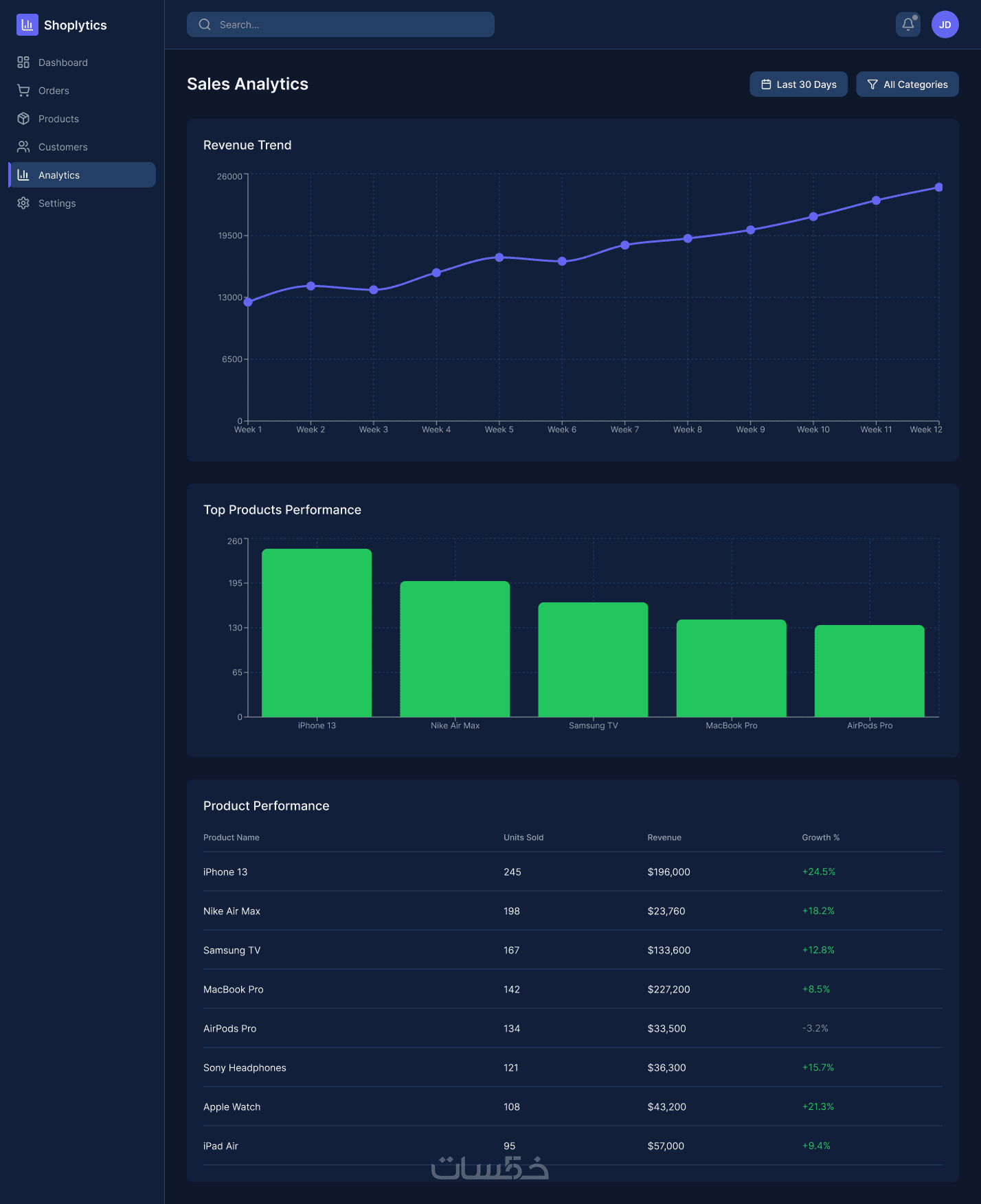Click the Dashboard grid icon in sidebar
Image resolution: width=981 pixels, height=1204 pixels.
[23, 63]
